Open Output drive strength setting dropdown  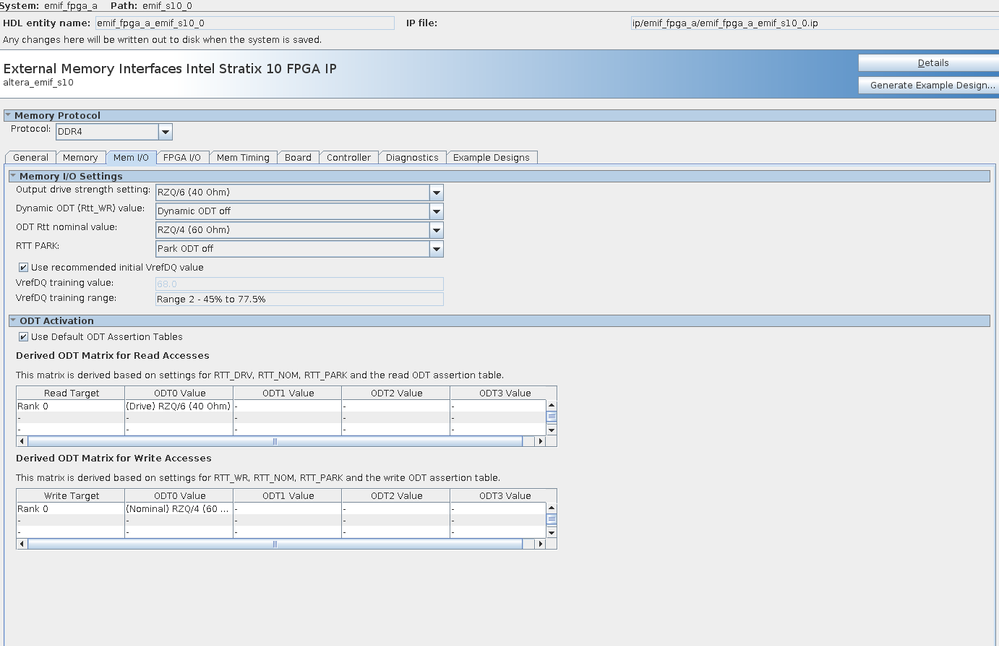click(x=436, y=192)
